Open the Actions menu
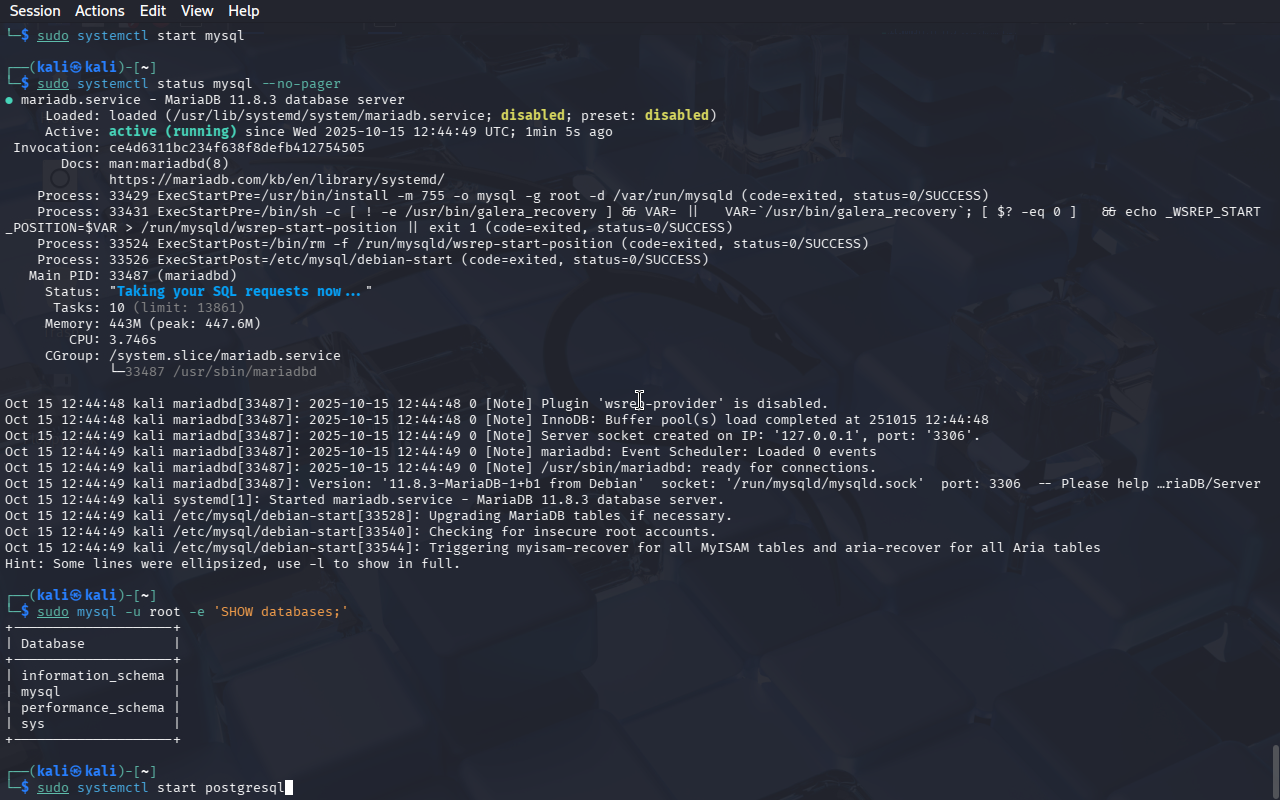 [100, 11]
